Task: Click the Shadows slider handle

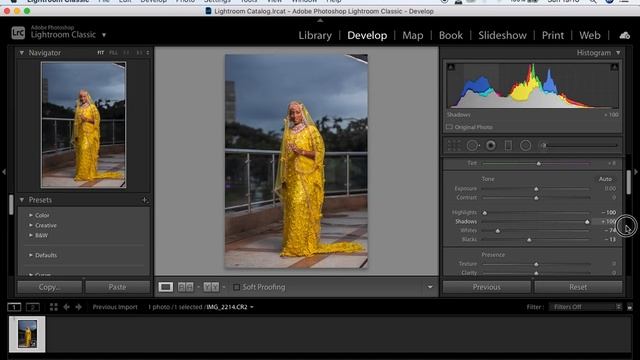Action: pyautogui.click(x=587, y=222)
